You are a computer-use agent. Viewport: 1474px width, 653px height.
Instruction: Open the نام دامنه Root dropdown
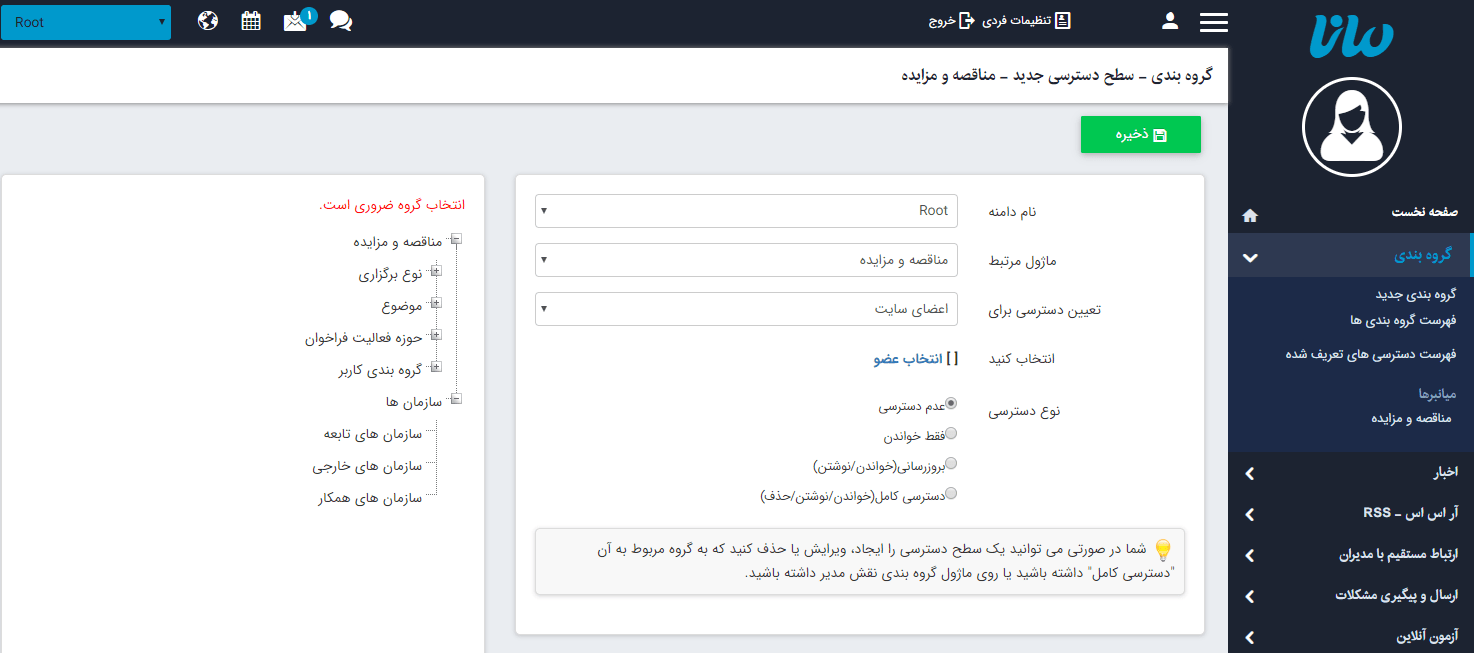point(746,211)
